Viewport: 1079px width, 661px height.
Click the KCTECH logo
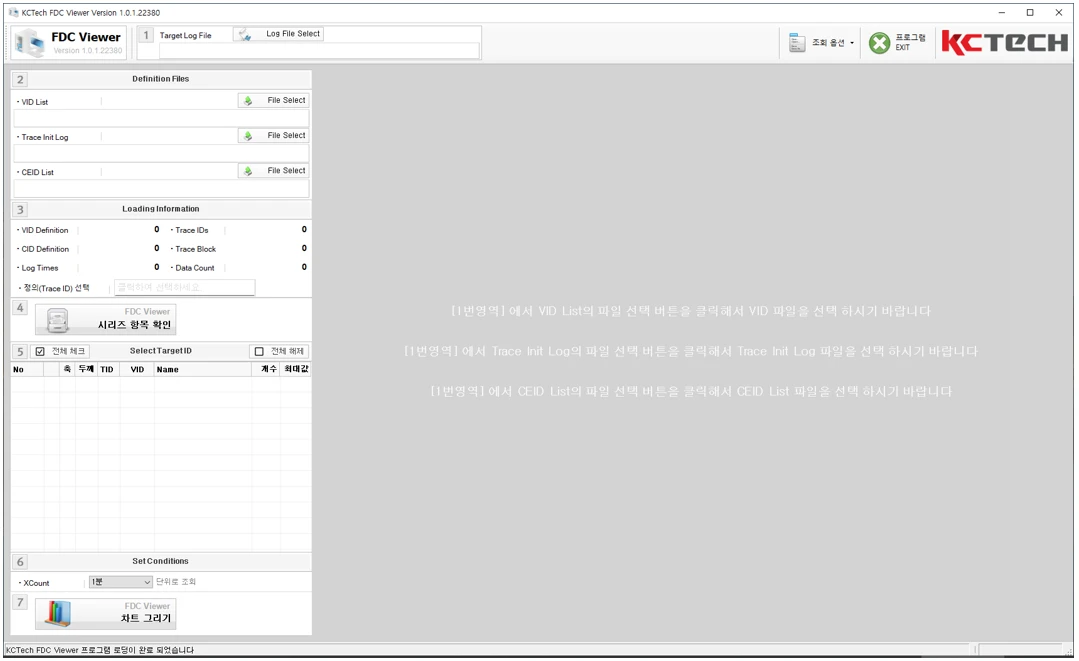tap(1005, 43)
